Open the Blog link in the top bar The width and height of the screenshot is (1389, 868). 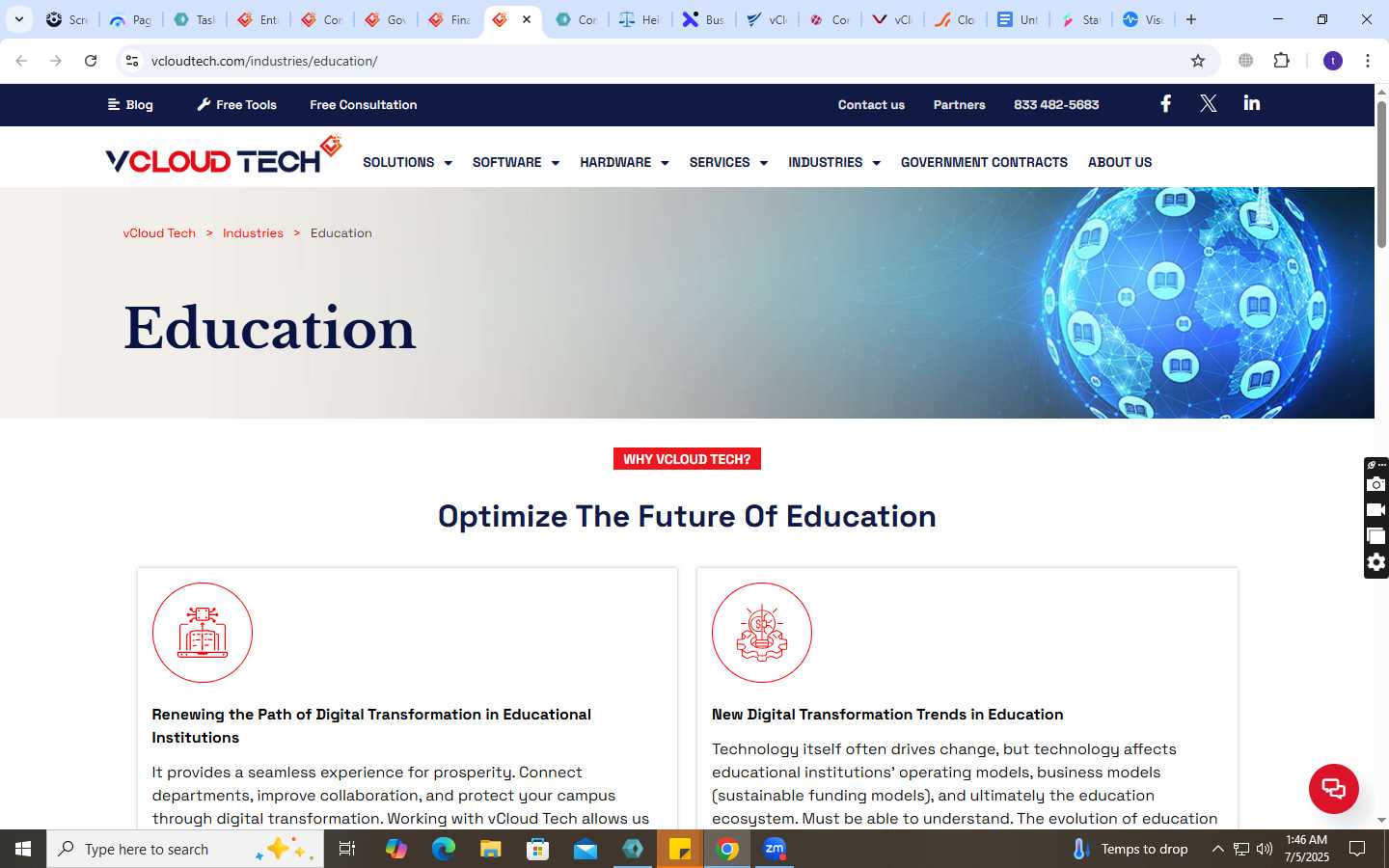130,104
